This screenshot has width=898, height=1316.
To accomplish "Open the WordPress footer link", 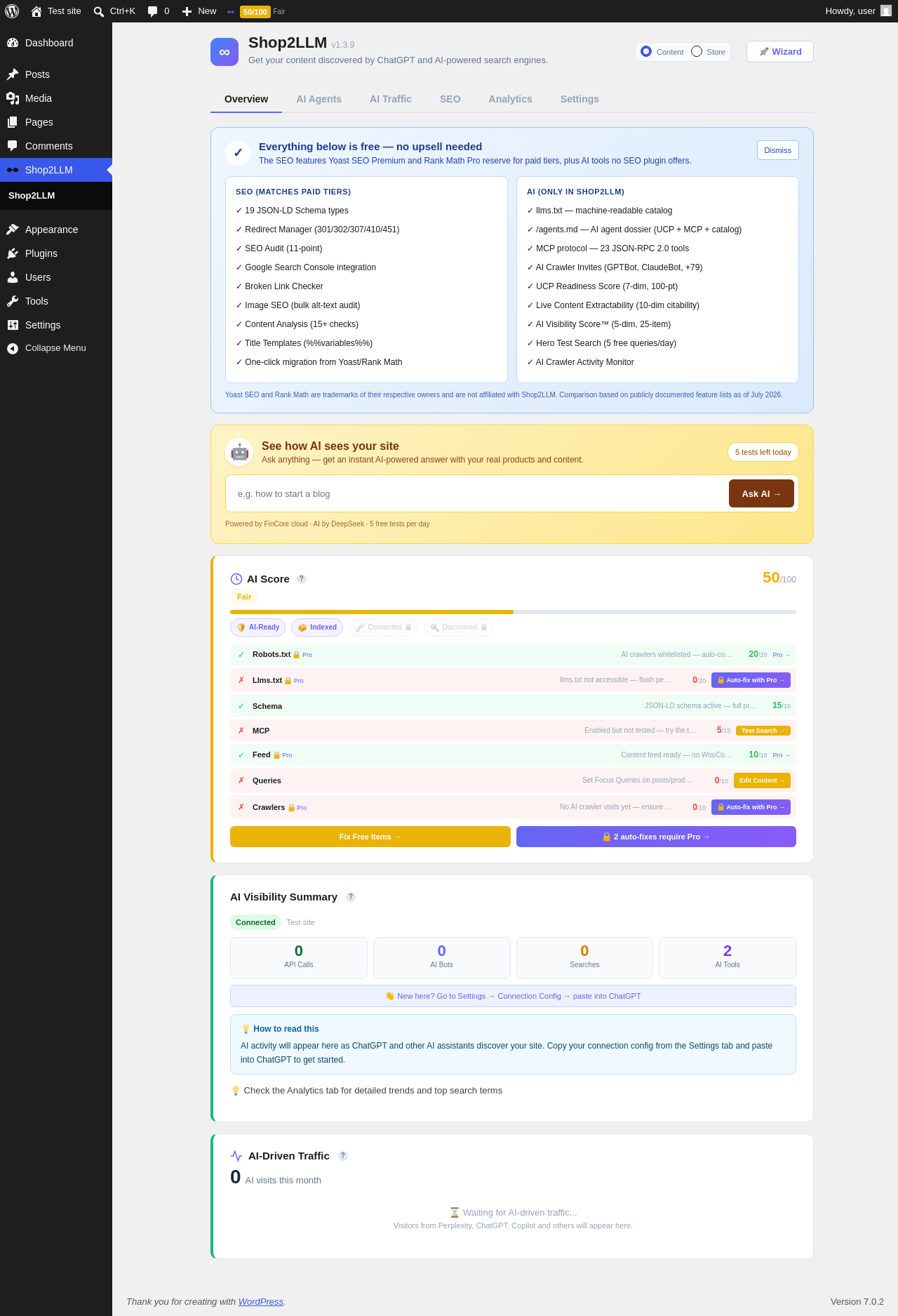I will (261, 1301).
